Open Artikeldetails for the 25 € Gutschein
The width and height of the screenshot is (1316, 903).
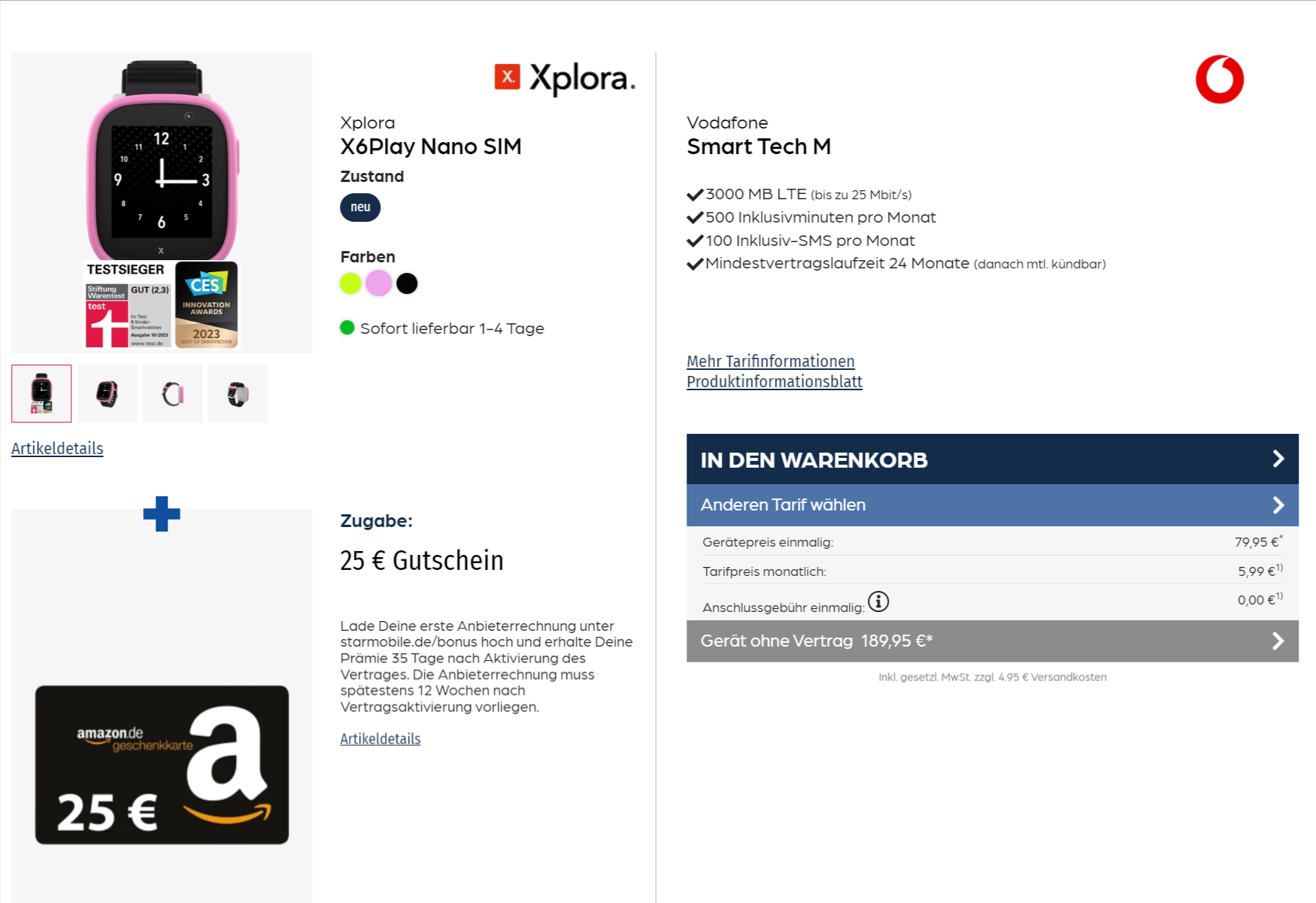click(x=380, y=738)
